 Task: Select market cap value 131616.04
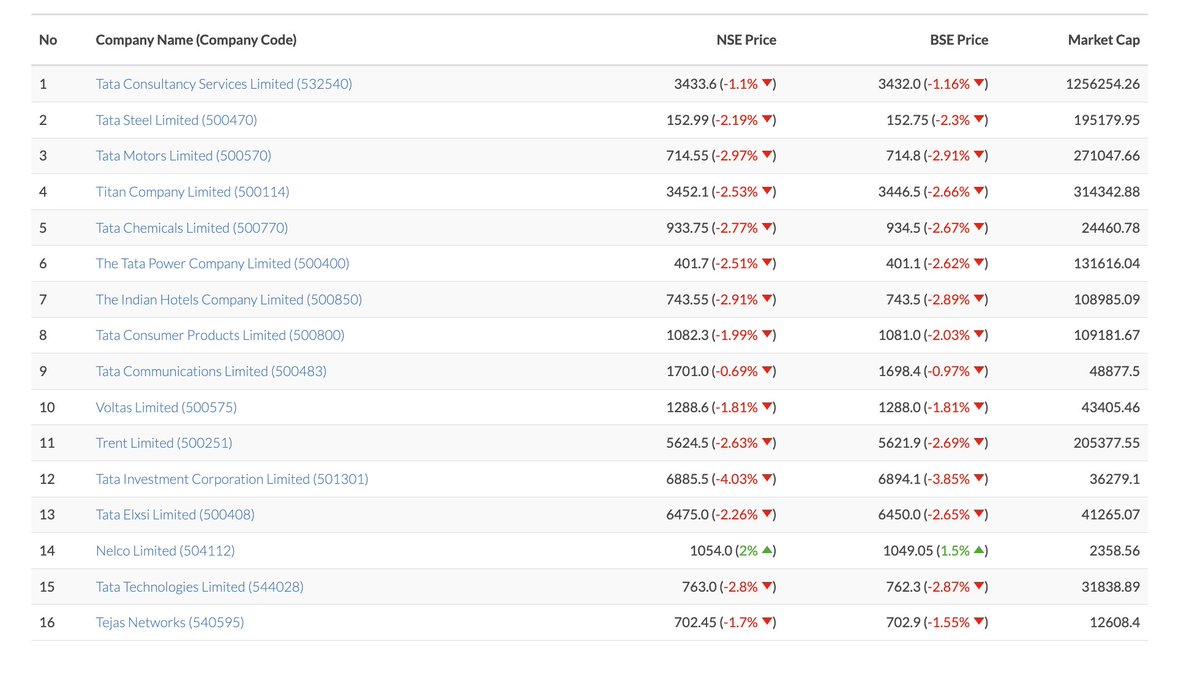pos(1107,264)
